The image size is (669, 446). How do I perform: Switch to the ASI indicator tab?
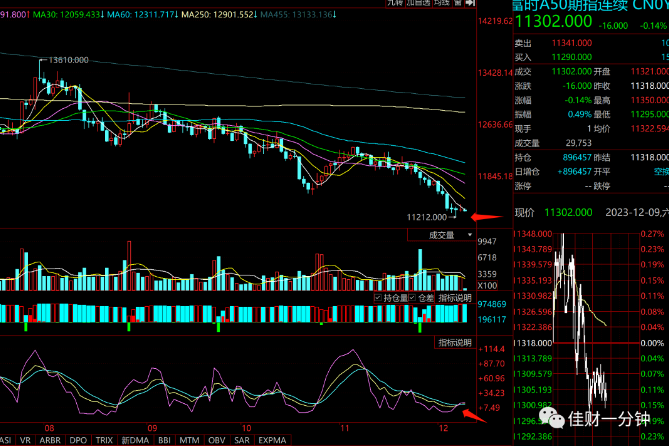[x=6, y=440]
